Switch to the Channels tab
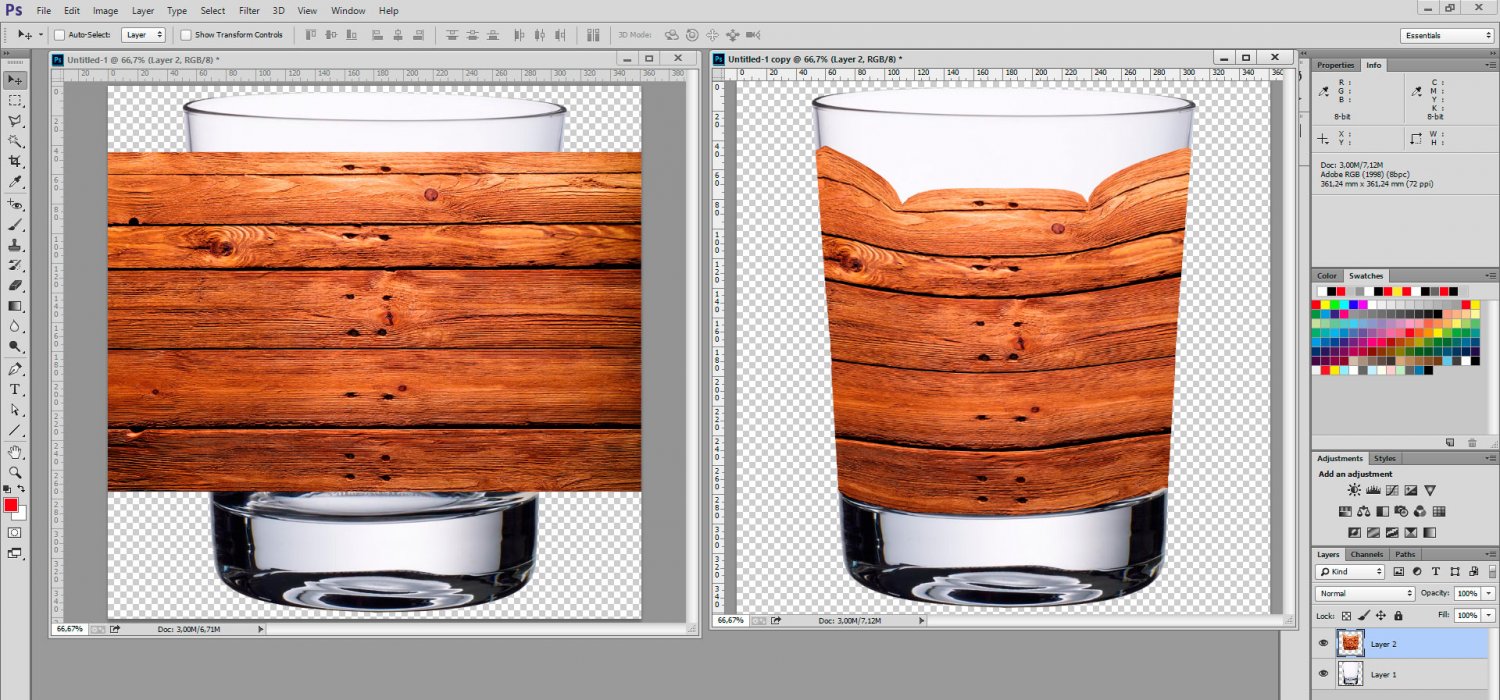Viewport: 1500px width, 700px height. (1366, 554)
